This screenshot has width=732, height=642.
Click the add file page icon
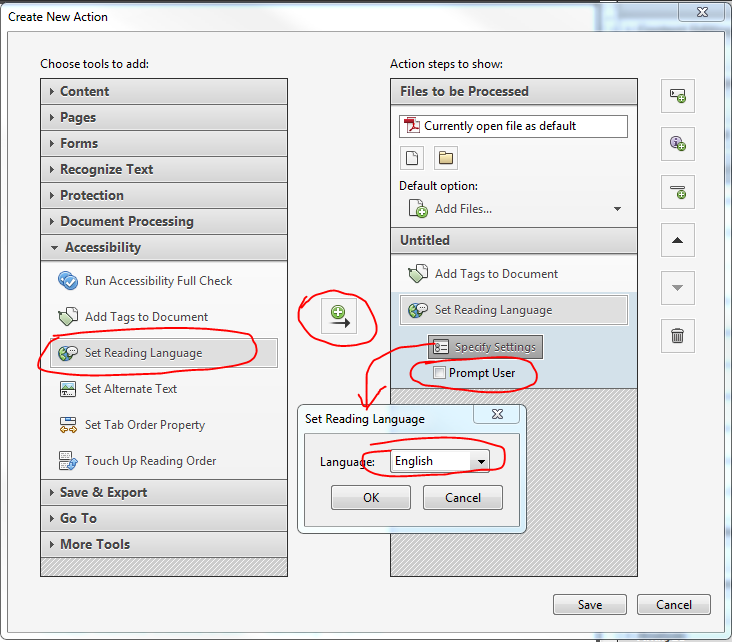point(412,158)
